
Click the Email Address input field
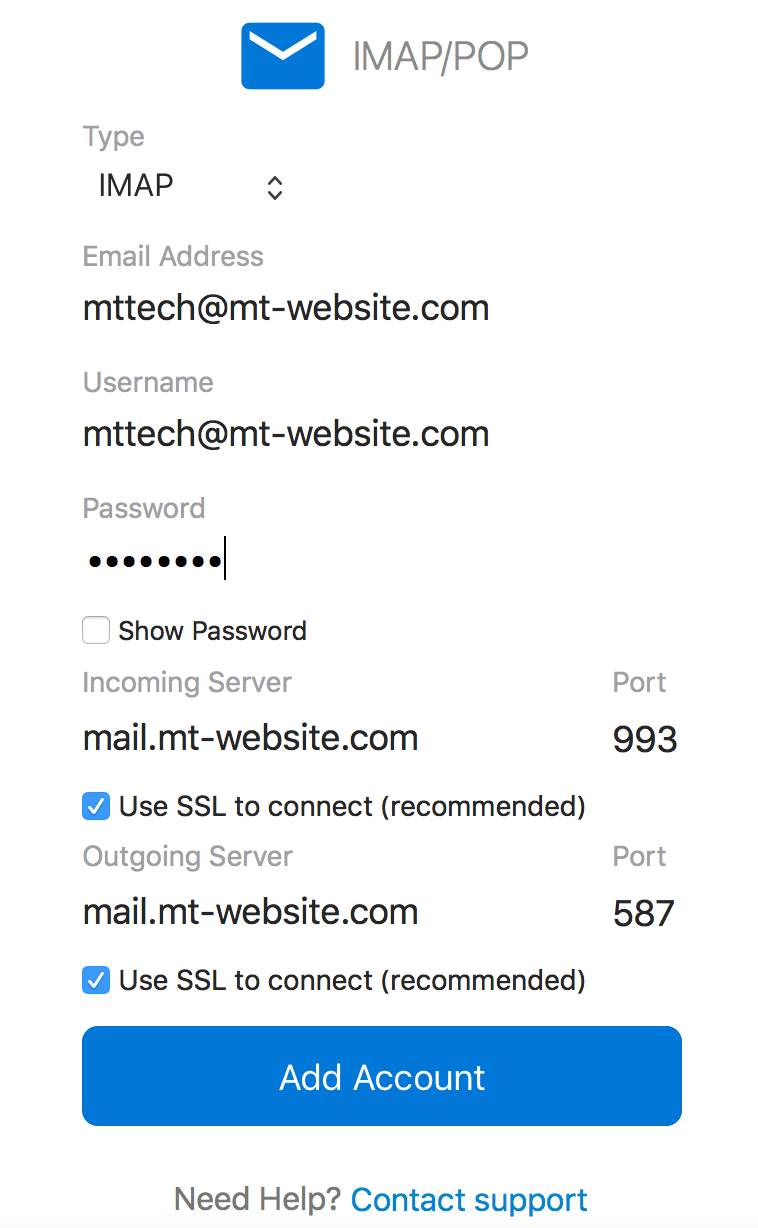[286, 308]
